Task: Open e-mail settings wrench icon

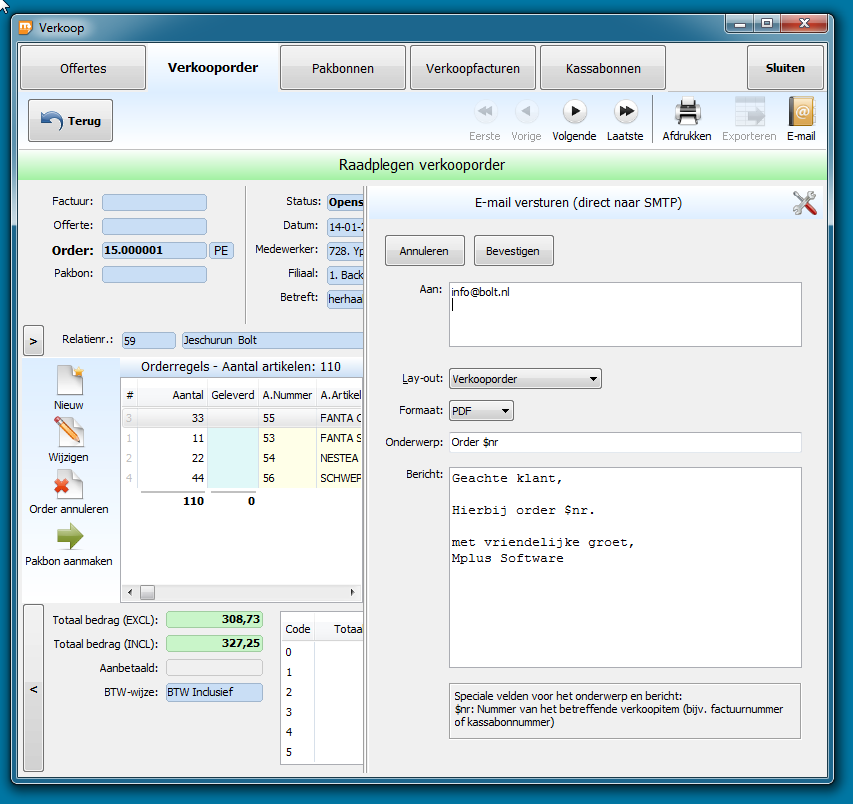Action: [805, 203]
